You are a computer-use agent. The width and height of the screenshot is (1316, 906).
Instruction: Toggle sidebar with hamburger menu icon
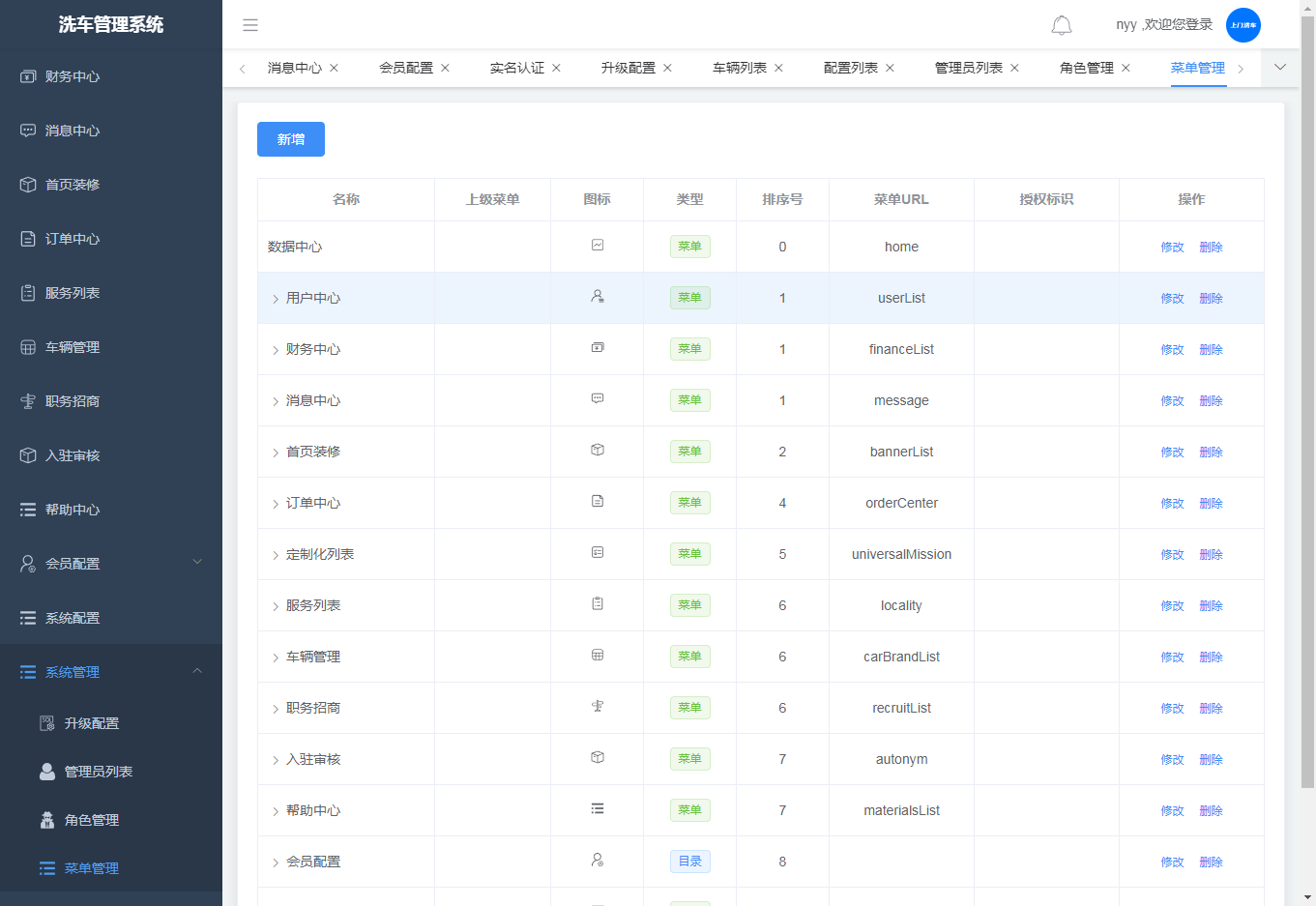(x=250, y=25)
